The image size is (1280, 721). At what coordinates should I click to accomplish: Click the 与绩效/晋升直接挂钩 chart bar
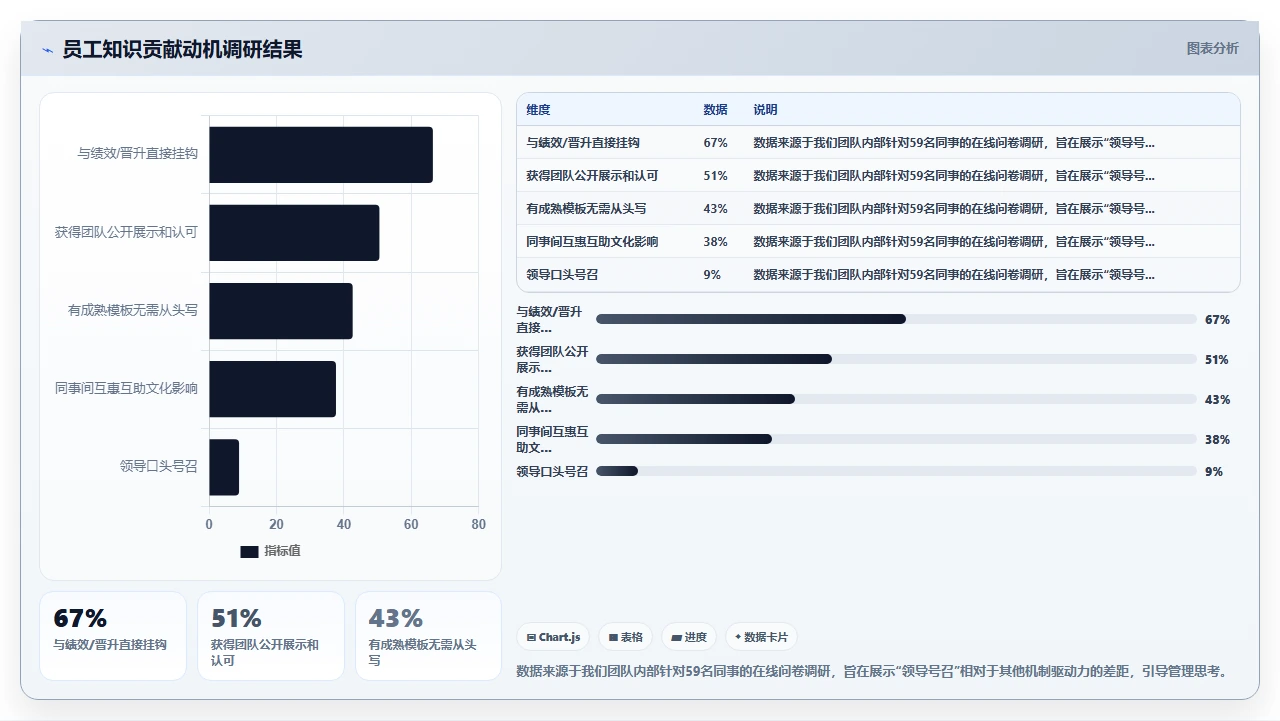pos(321,154)
